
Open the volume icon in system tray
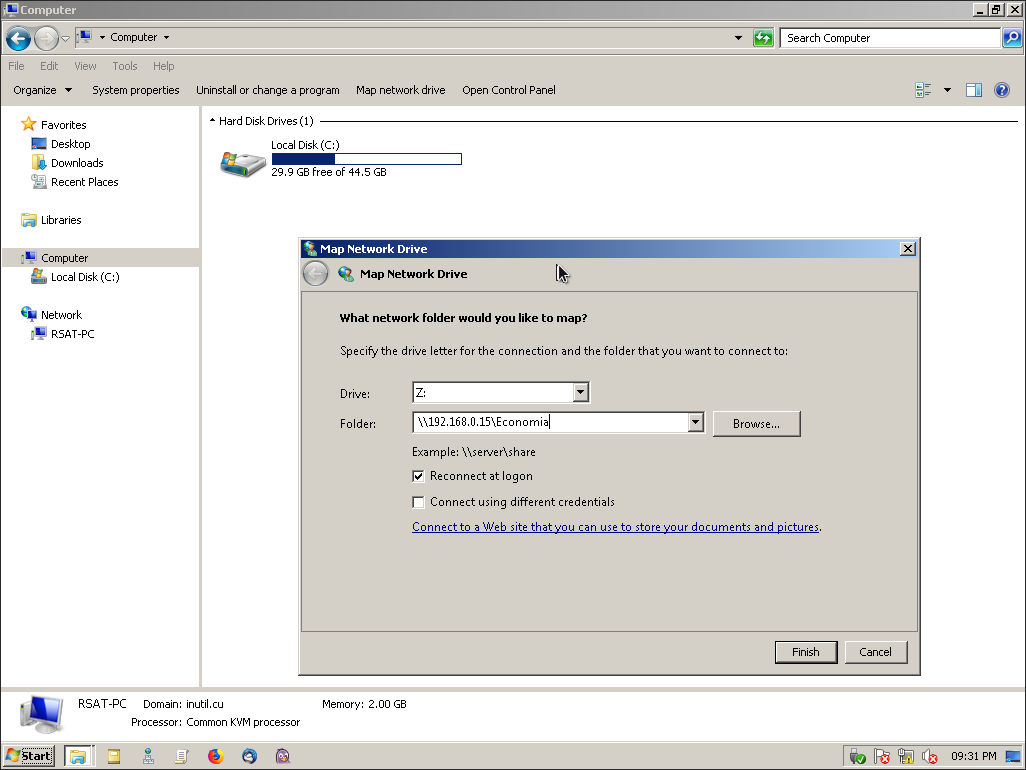coord(929,756)
